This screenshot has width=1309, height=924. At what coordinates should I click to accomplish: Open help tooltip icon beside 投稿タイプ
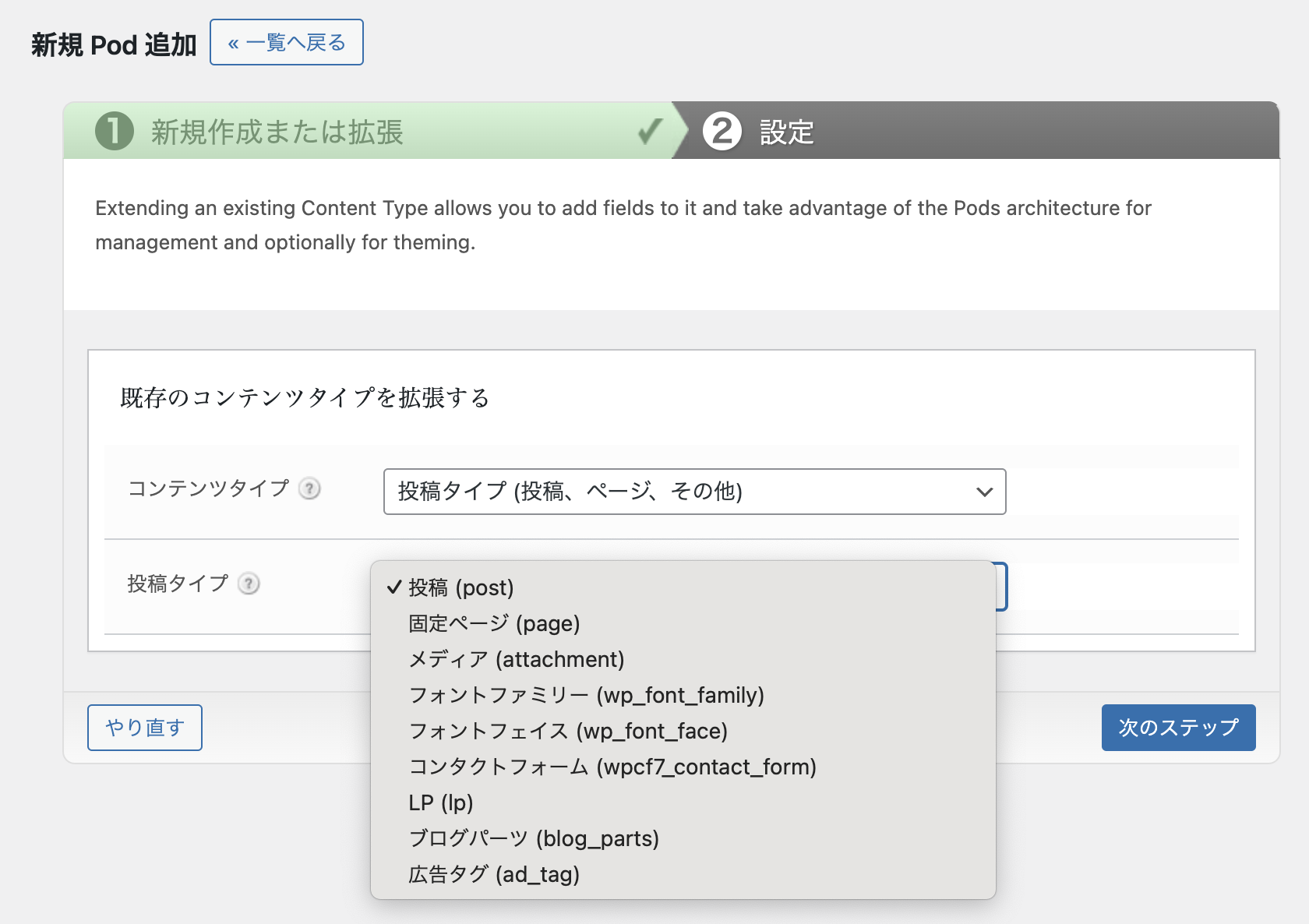click(x=249, y=584)
